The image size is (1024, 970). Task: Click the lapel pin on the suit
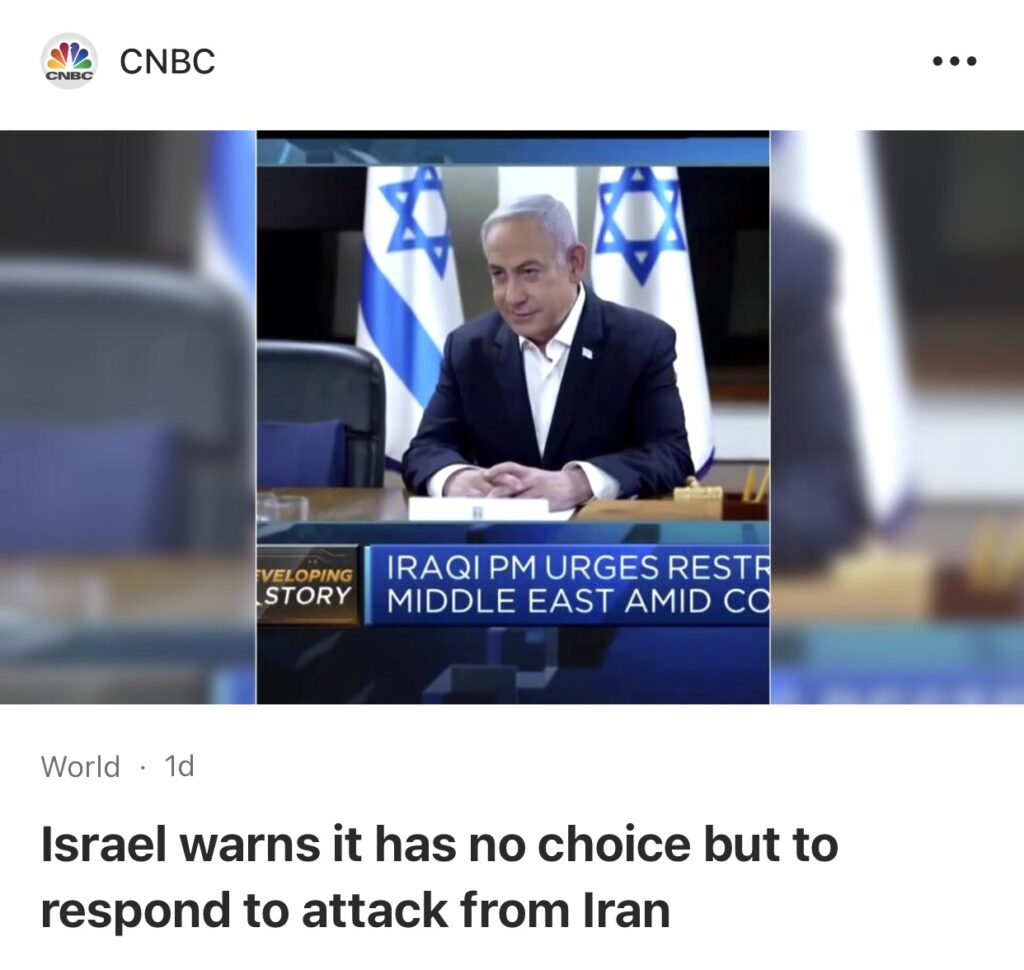point(586,353)
